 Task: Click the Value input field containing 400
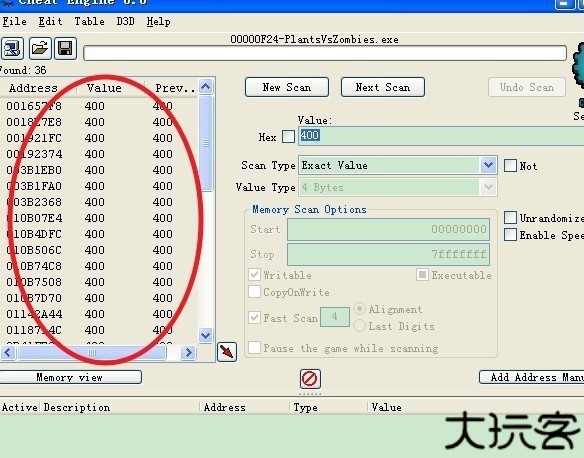tap(441, 136)
